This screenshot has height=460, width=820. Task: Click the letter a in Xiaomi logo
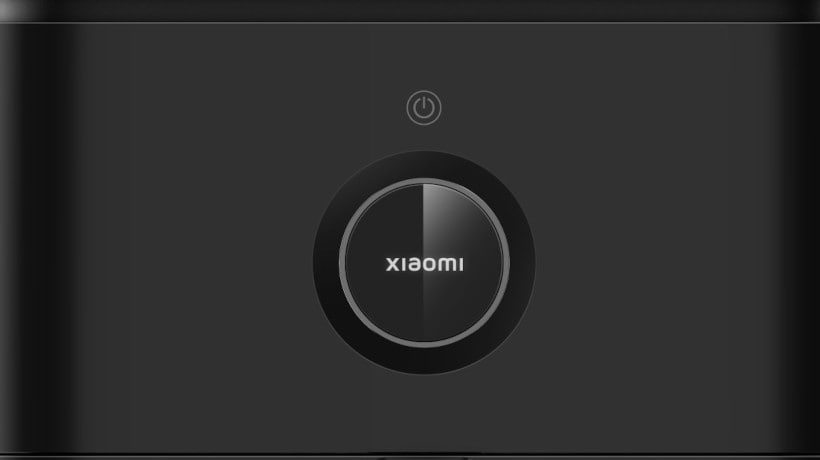pos(412,264)
